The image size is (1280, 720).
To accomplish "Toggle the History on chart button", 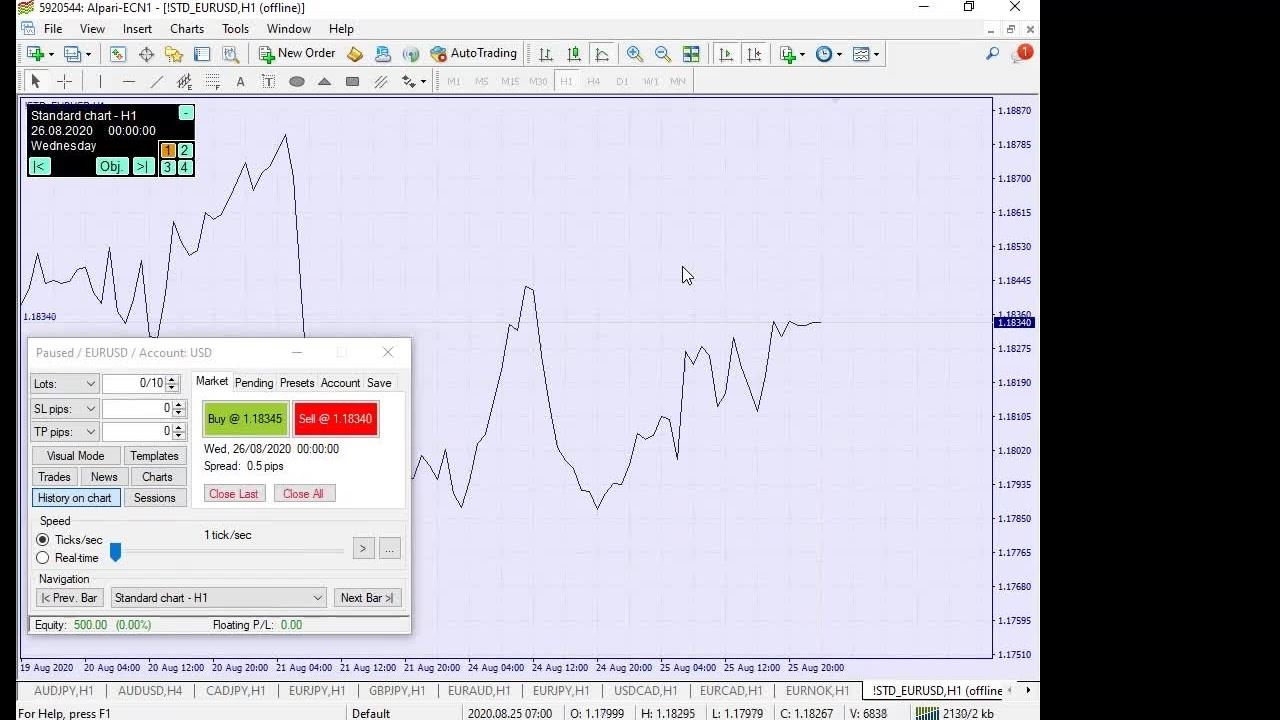I will coord(75,498).
